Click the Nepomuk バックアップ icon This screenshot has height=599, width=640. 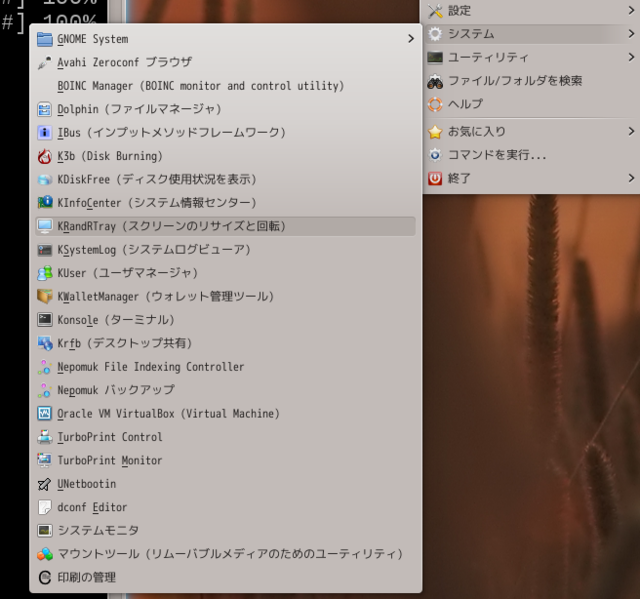pyautogui.click(x=44, y=390)
